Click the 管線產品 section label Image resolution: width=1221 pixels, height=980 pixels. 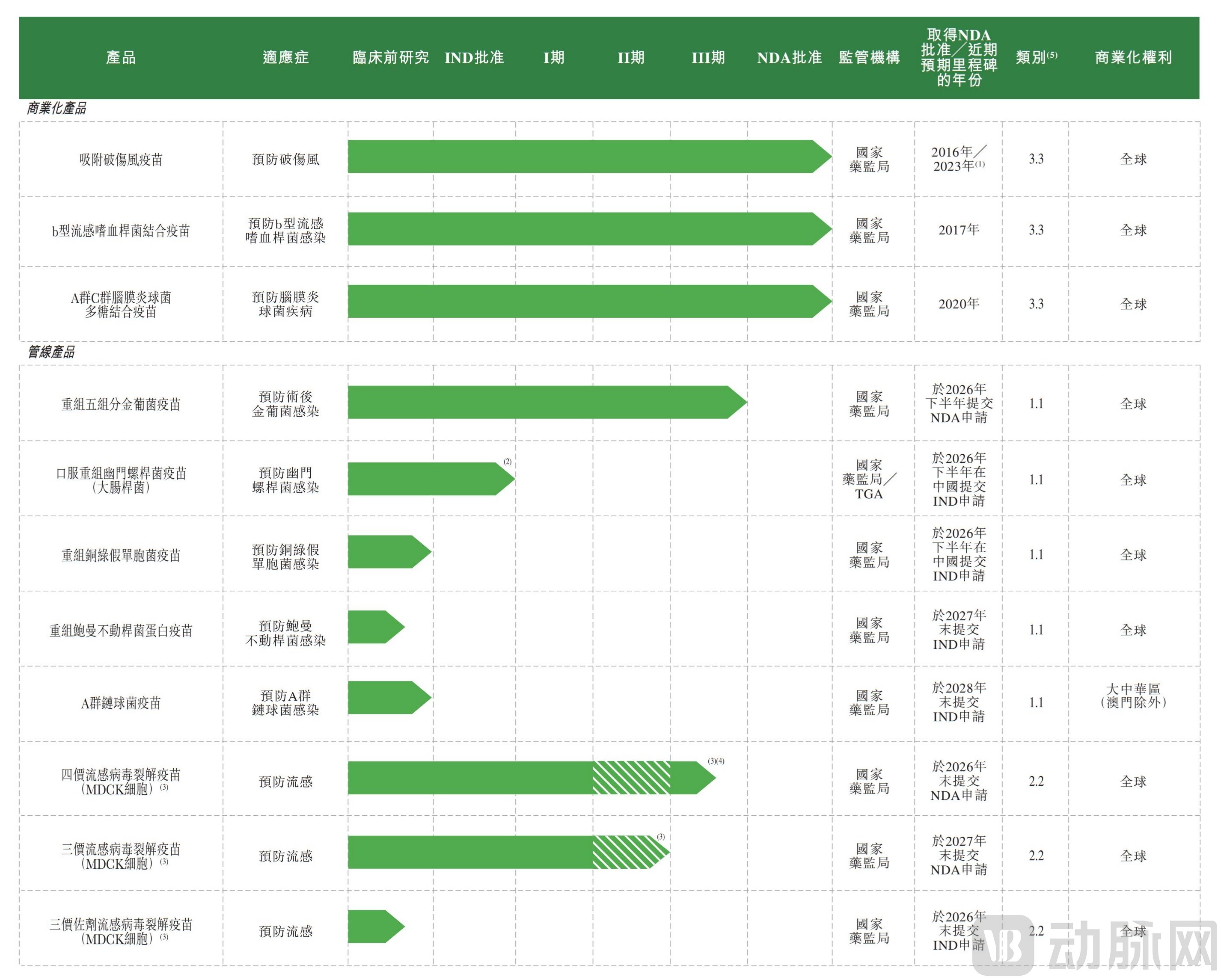pos(51,352)
